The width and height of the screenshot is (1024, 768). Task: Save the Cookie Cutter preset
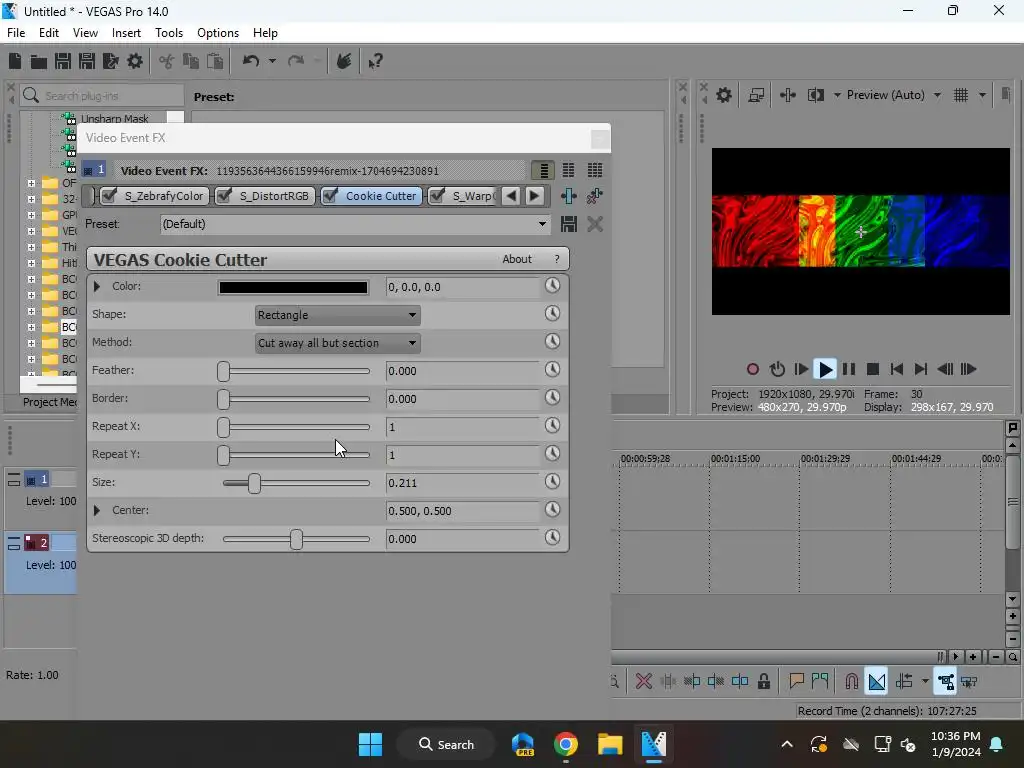coord(569,224)
